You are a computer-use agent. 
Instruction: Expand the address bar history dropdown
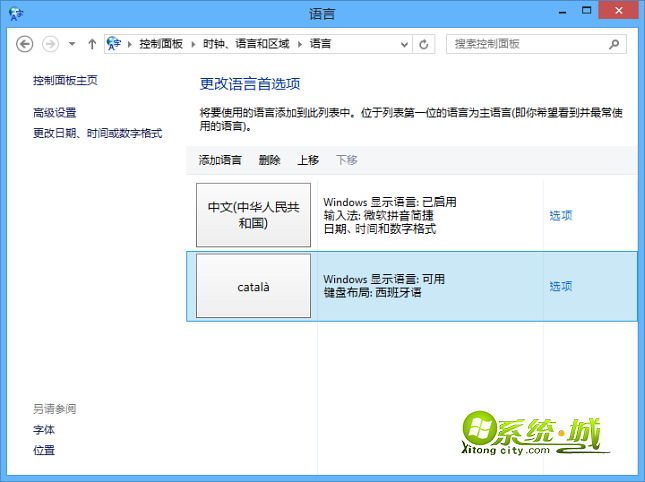(404, 44)
